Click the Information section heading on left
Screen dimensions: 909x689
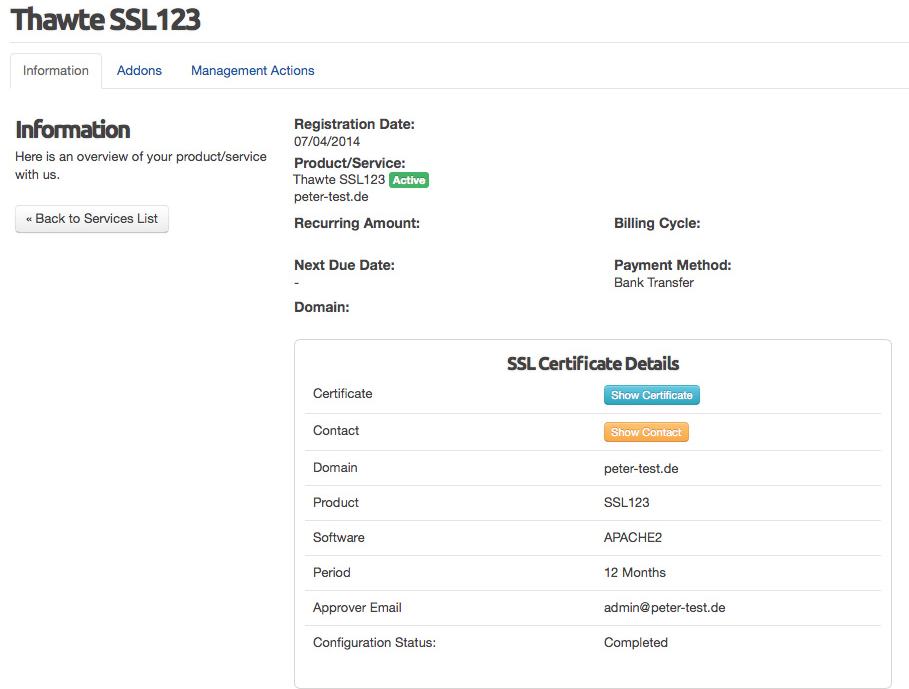click(x=72, y=130)
